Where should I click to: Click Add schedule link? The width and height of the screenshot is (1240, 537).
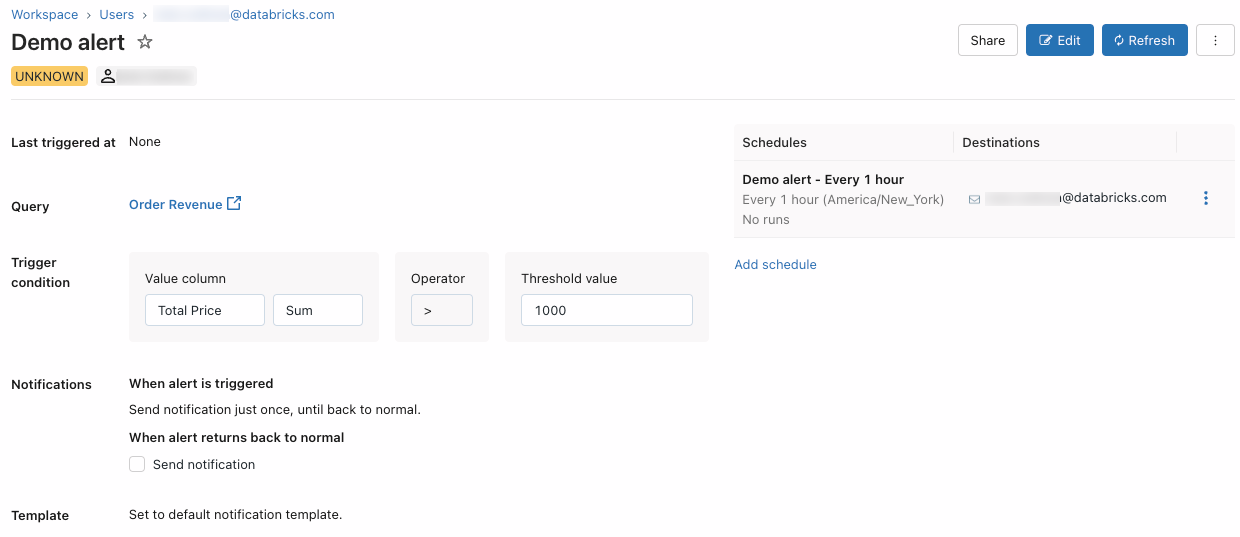(775, 265)
